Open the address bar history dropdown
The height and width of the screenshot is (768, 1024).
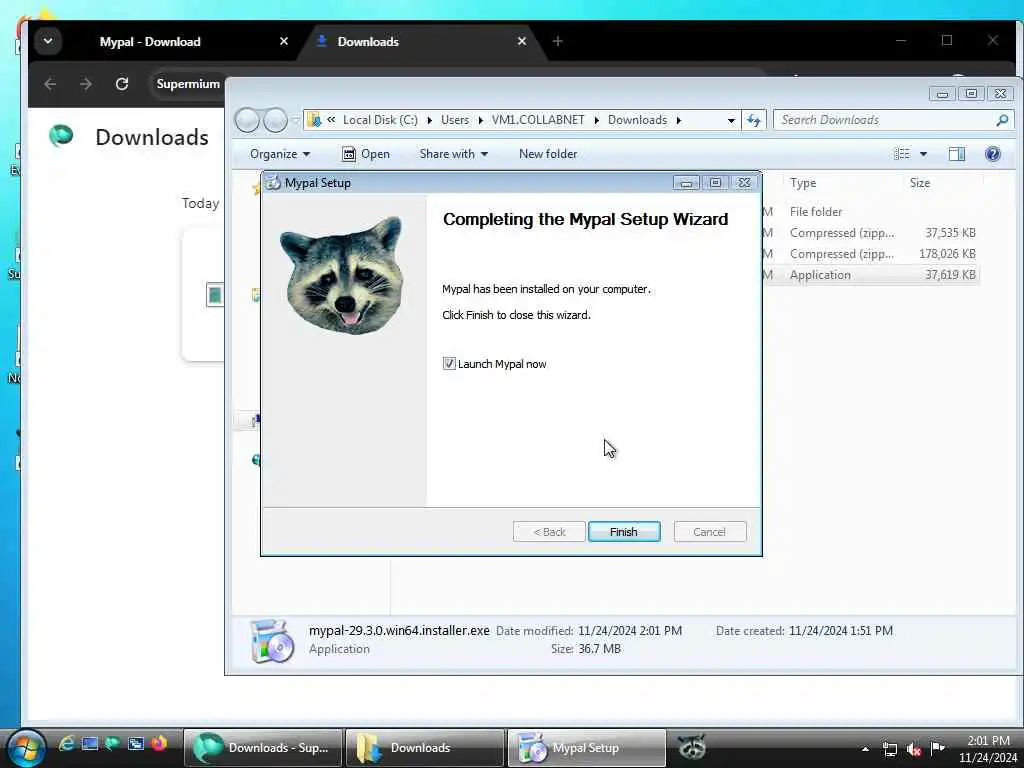pos(731,120)
